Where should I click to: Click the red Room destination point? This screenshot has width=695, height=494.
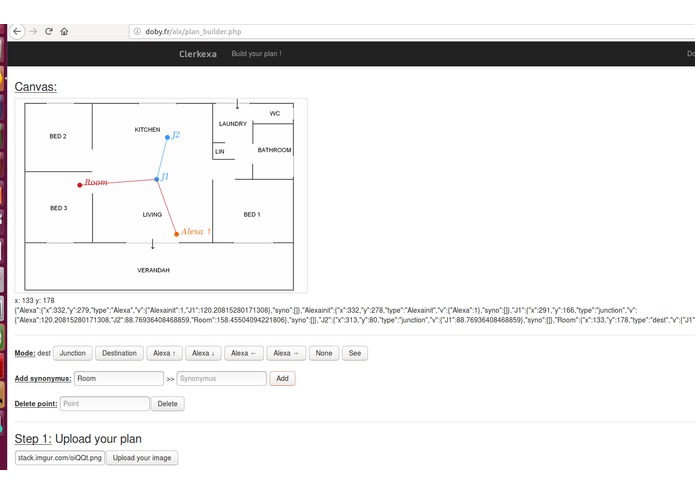point(80,185)
